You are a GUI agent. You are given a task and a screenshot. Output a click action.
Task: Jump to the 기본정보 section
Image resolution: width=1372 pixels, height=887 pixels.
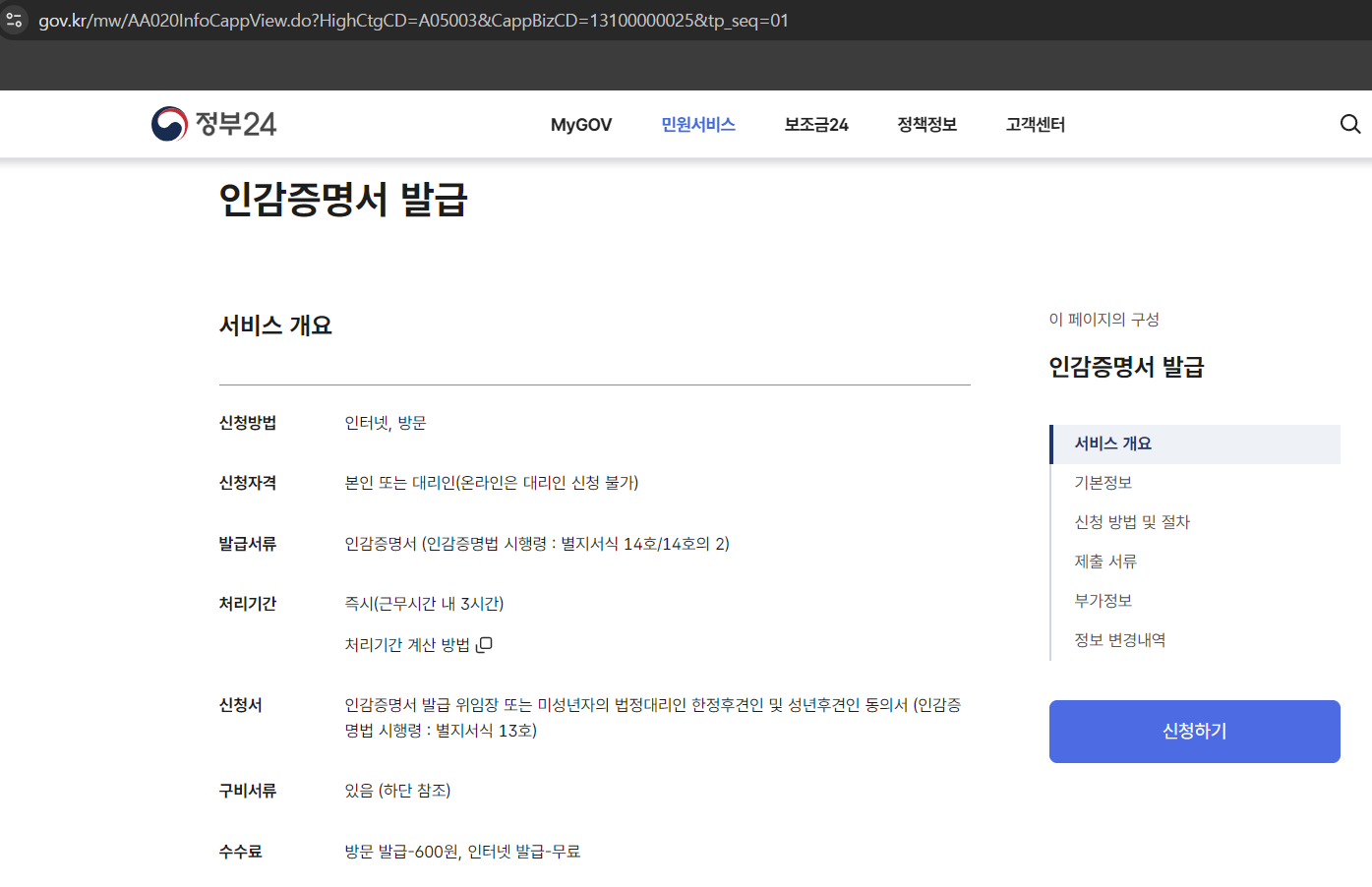(1104, 482)
